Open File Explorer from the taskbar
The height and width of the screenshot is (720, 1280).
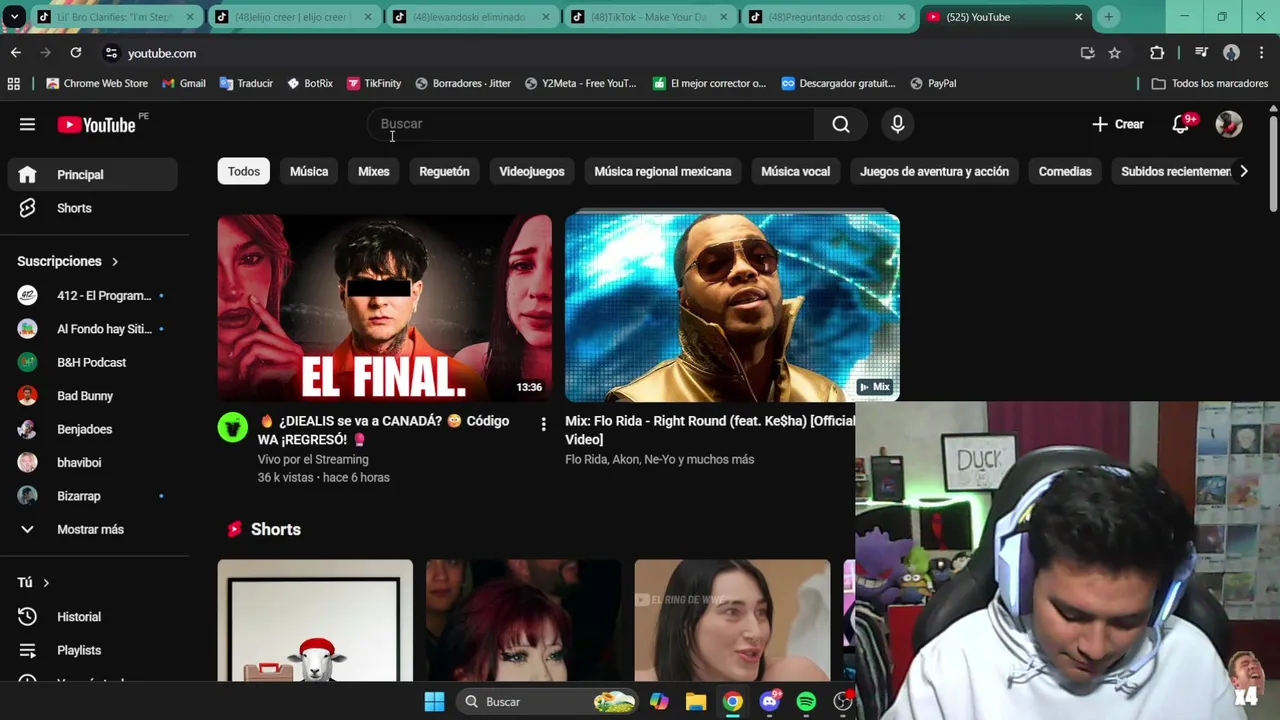coord(696,702)
